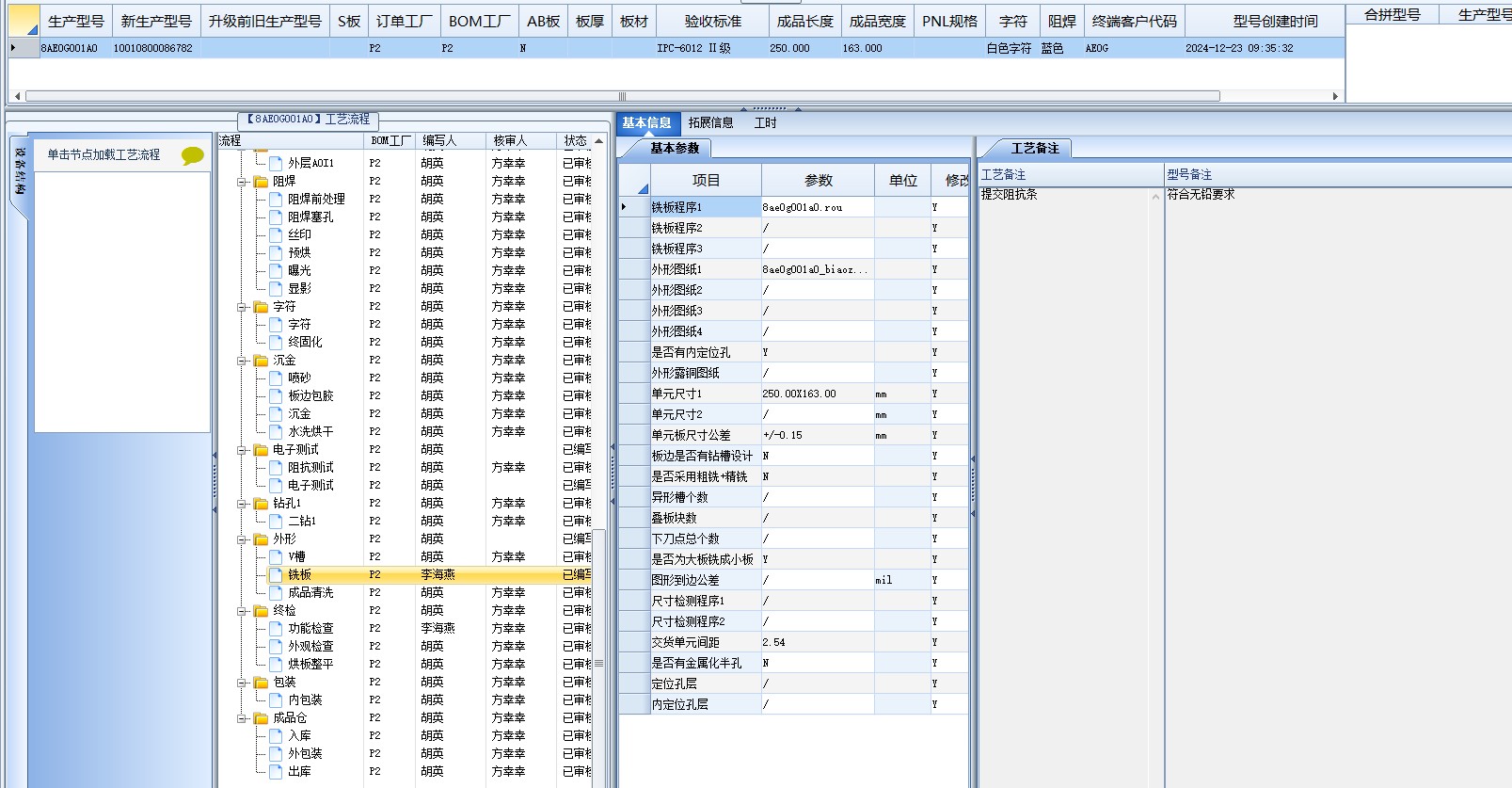The height and width of the screenshot is (788, 1512).
Task: Click the right arrow of top horizontal scrollbar
Action: [1335, 96]
